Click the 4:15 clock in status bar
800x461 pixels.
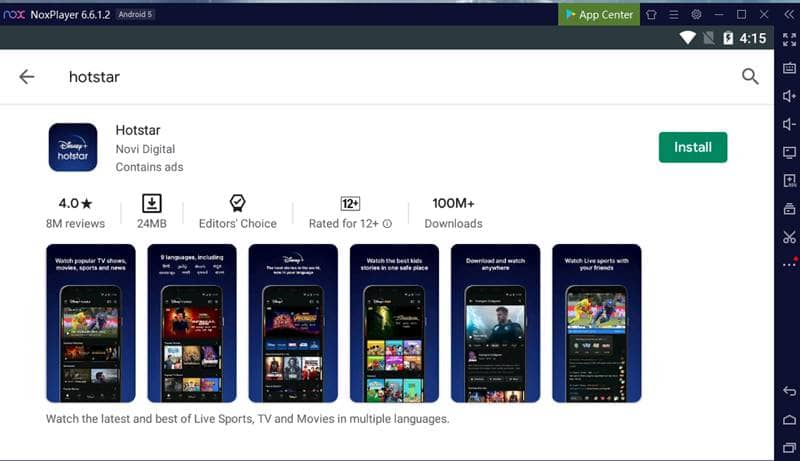coord(753,38)
